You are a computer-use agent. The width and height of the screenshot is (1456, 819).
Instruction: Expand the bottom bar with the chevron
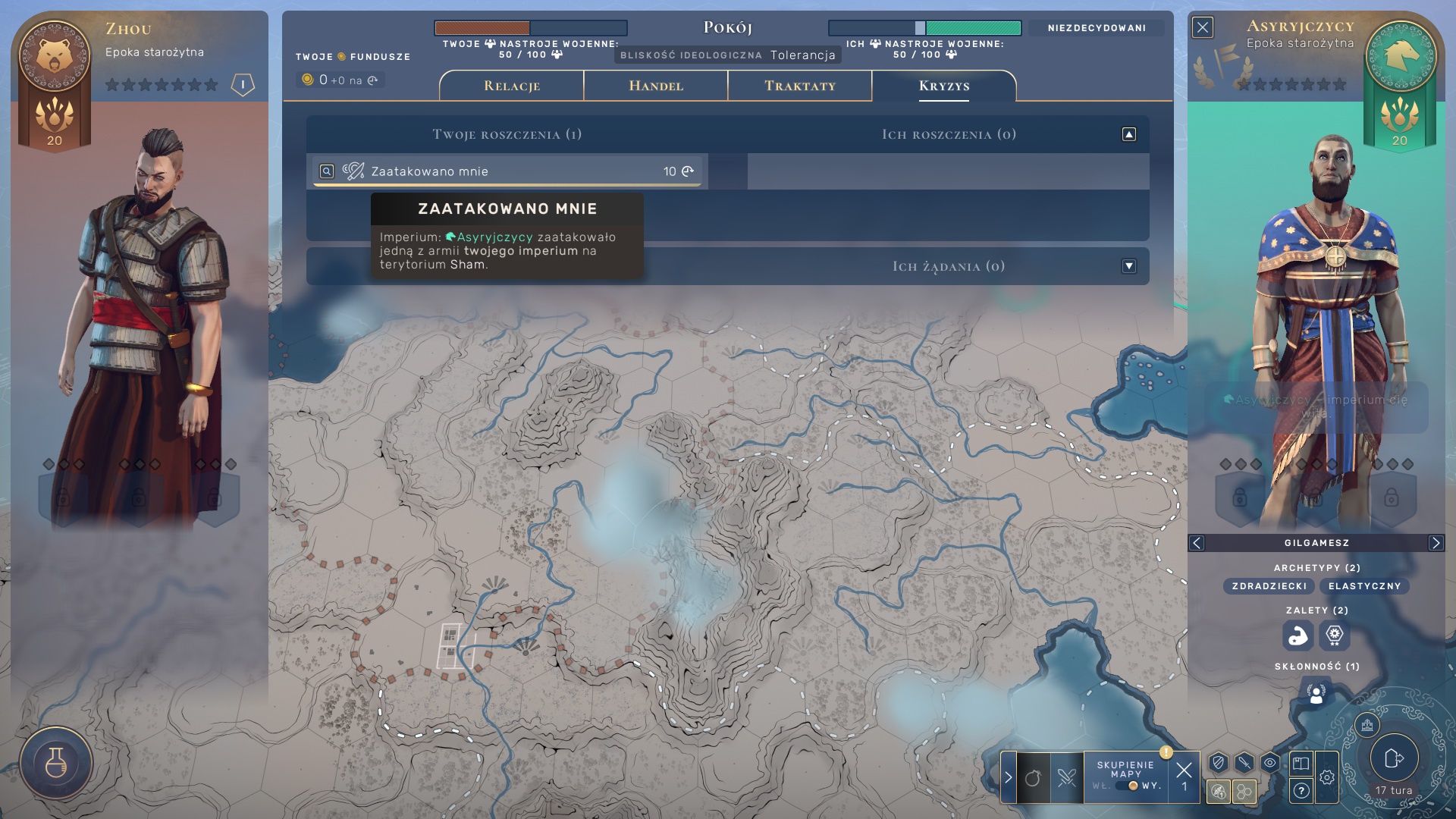click(1009, 777)
